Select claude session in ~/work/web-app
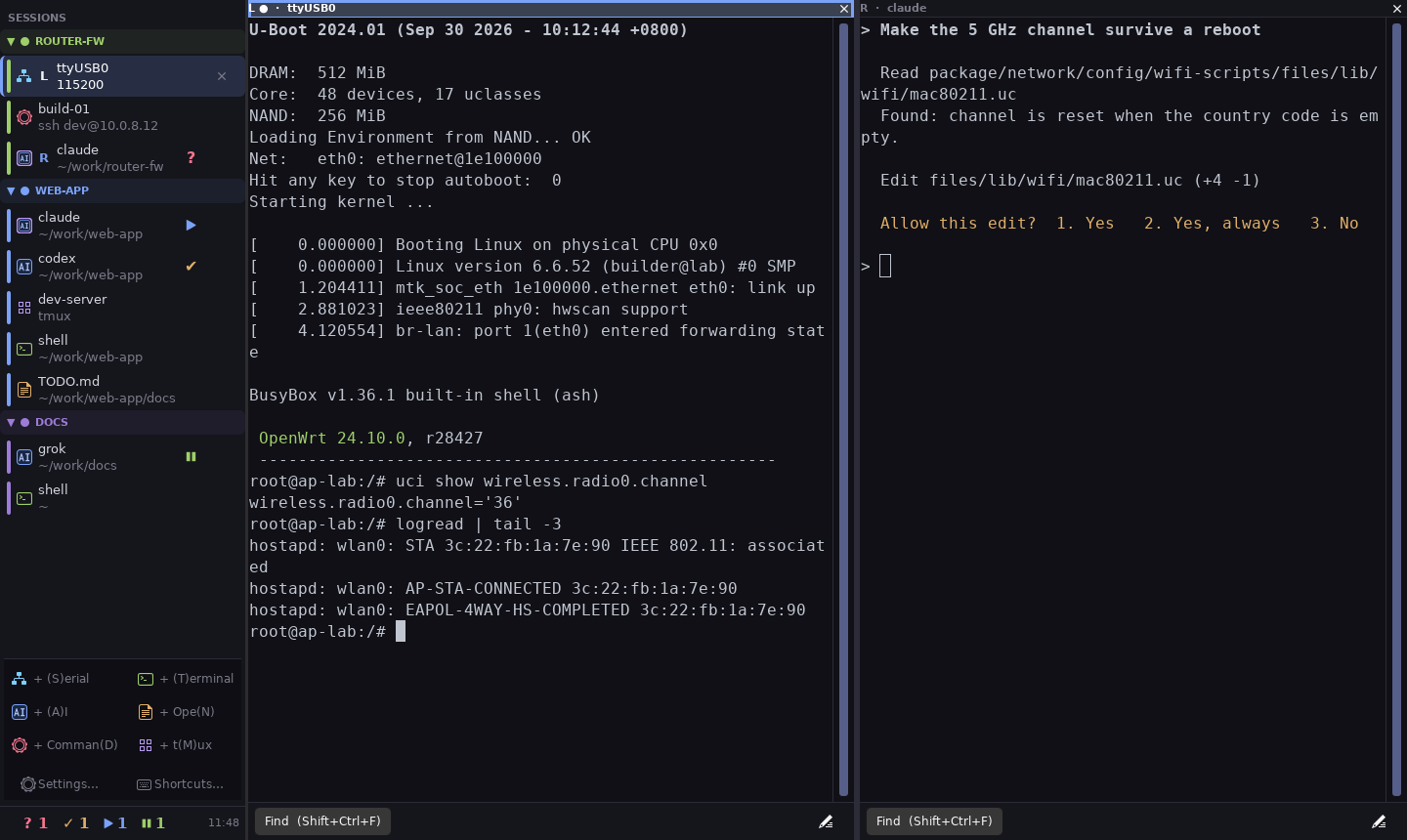Image resolution: width=1407 pixels, height=840 pixels. 122,226
